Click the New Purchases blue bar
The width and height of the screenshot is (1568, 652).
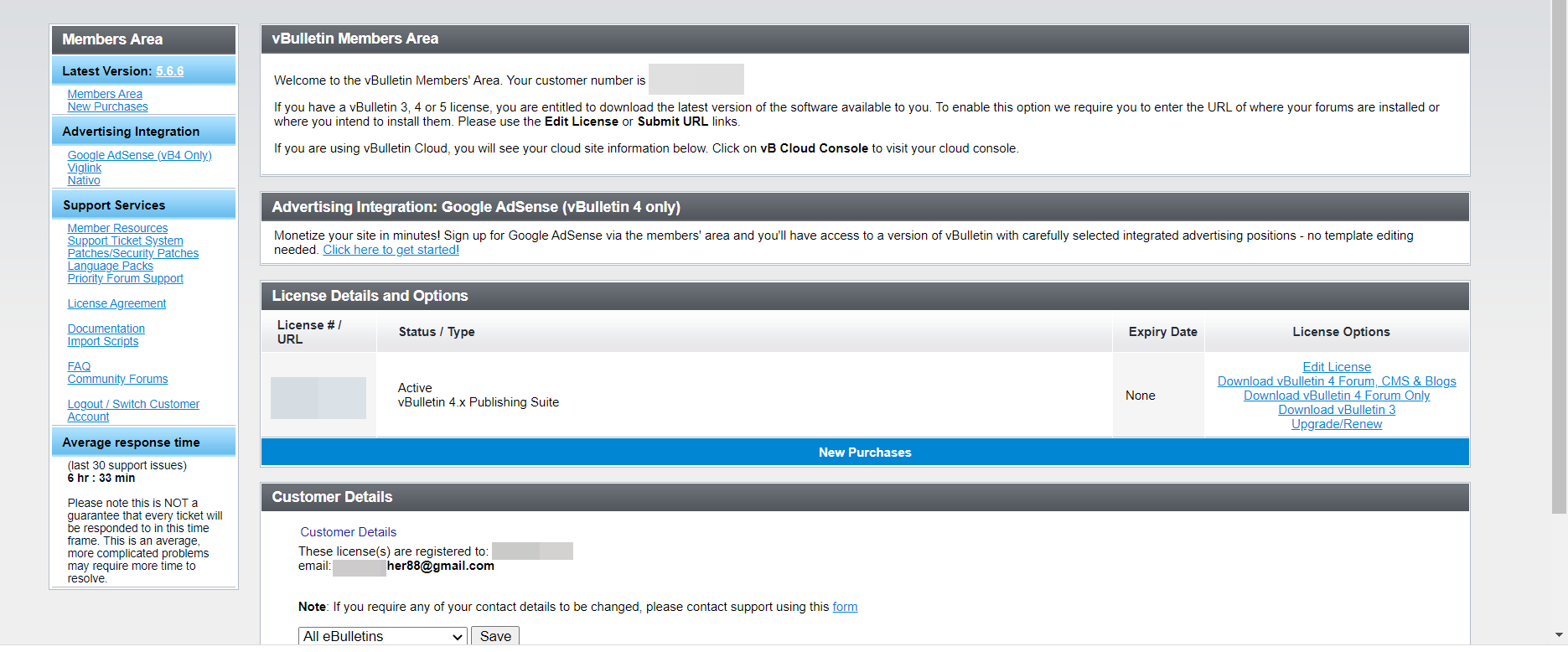pyautogui.click(x=865, y=453)
